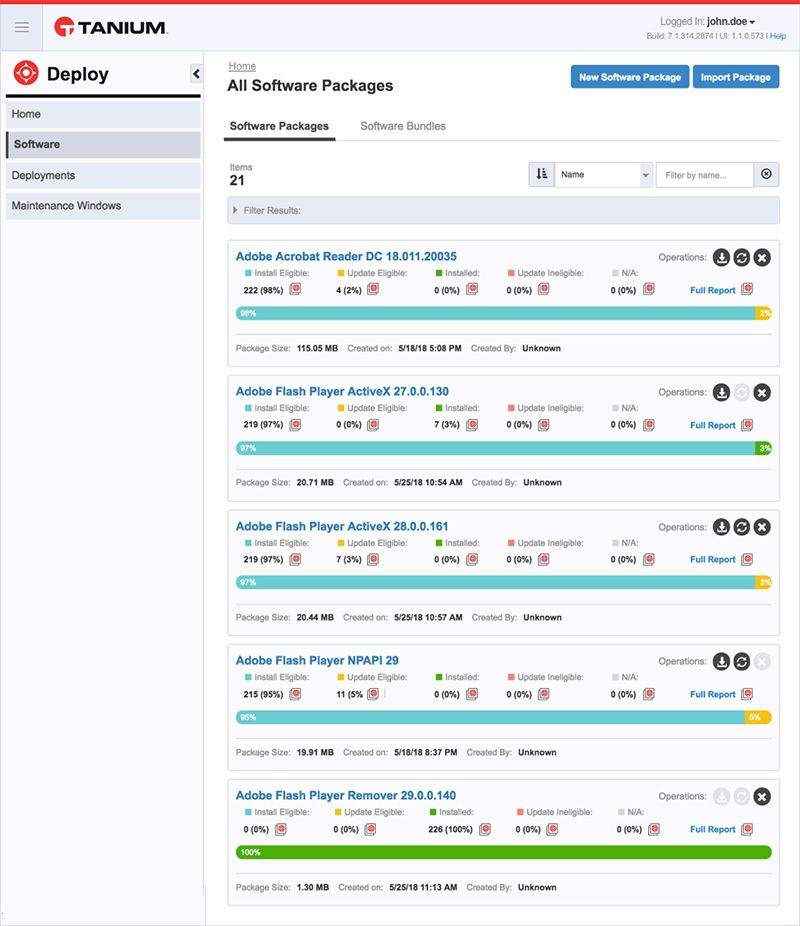Clear the name filter field
Screen dimensions: 800x926
click(x=766, y=174)
